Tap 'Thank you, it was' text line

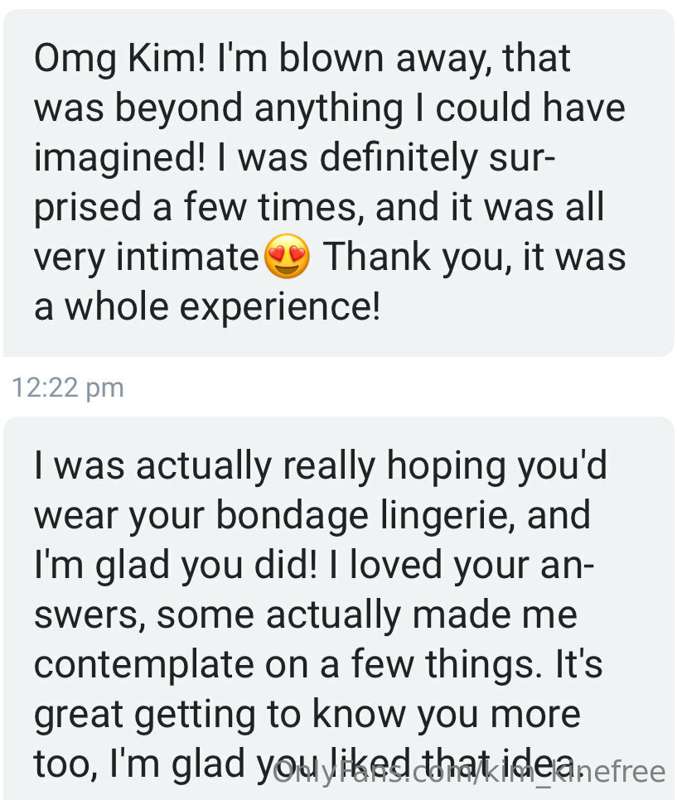click(475, 256)
